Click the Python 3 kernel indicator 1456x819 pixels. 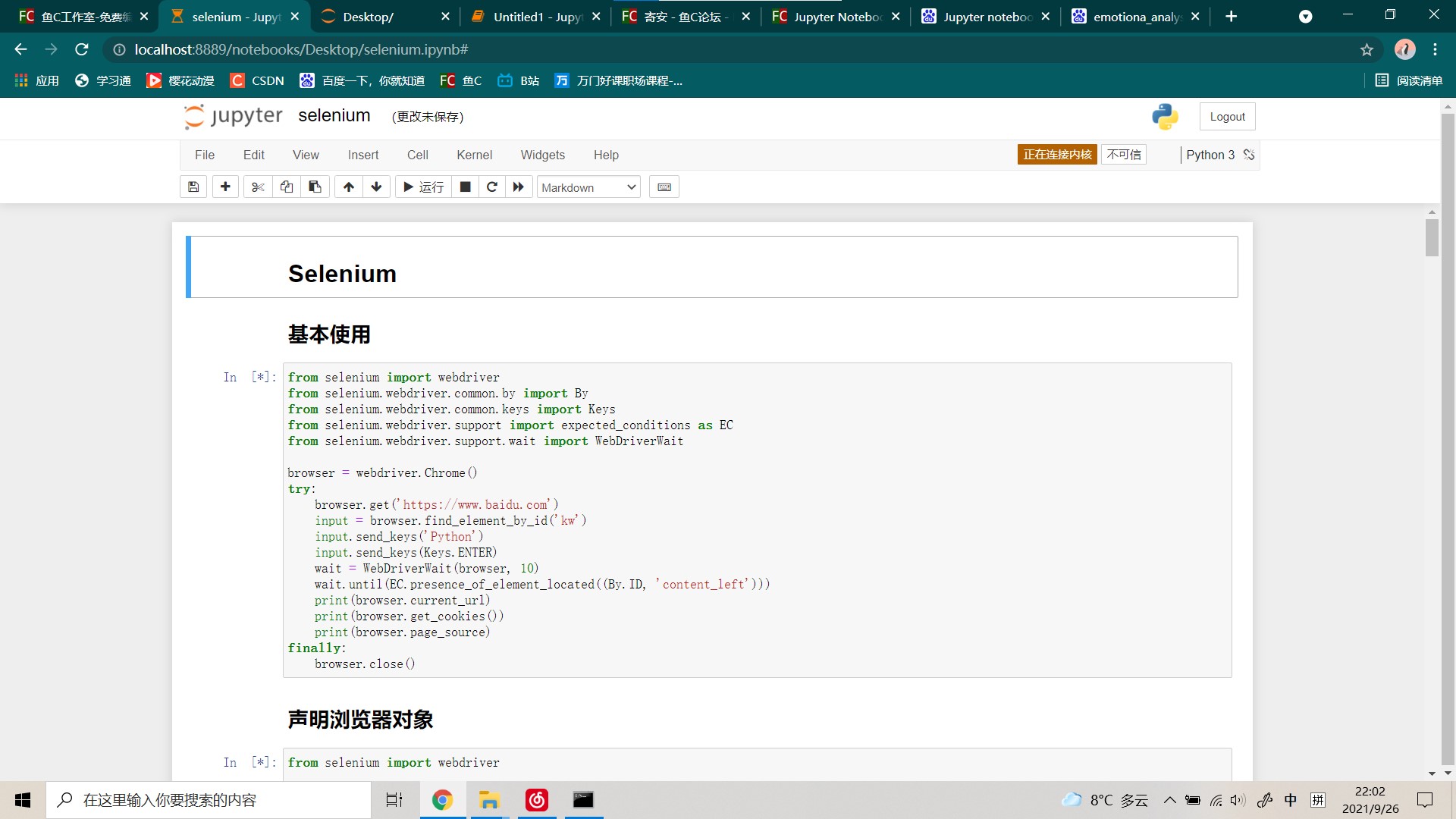click(x=1210, y=155)
